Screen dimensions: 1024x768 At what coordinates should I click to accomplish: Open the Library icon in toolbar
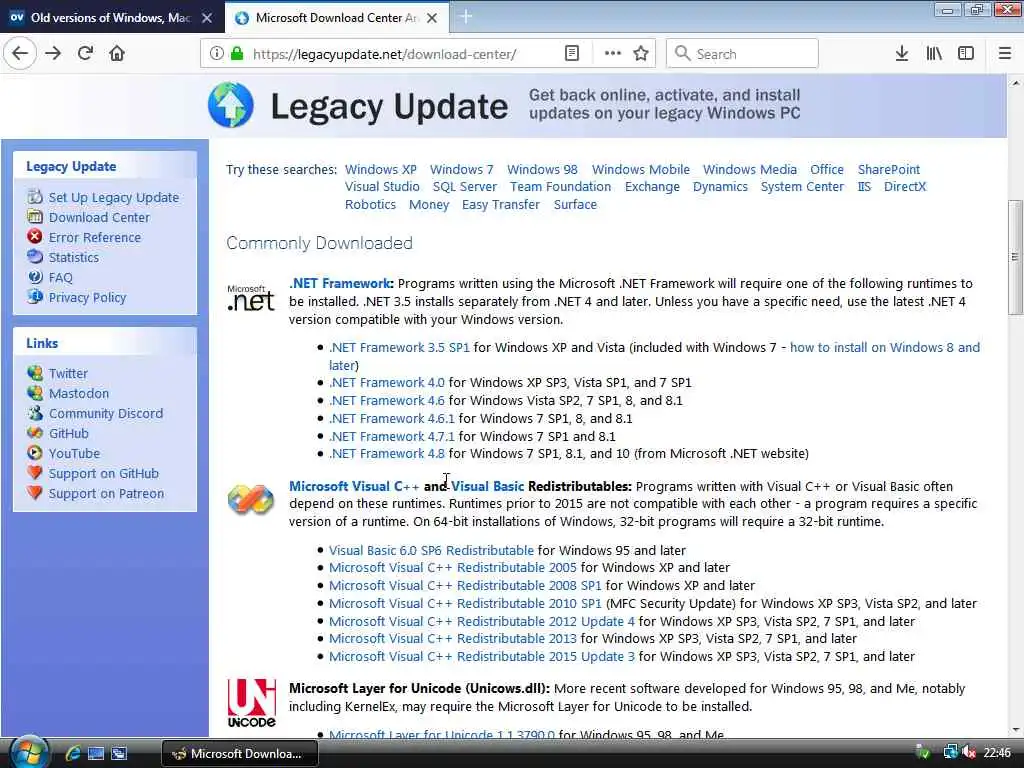click(x=934, y=54)
